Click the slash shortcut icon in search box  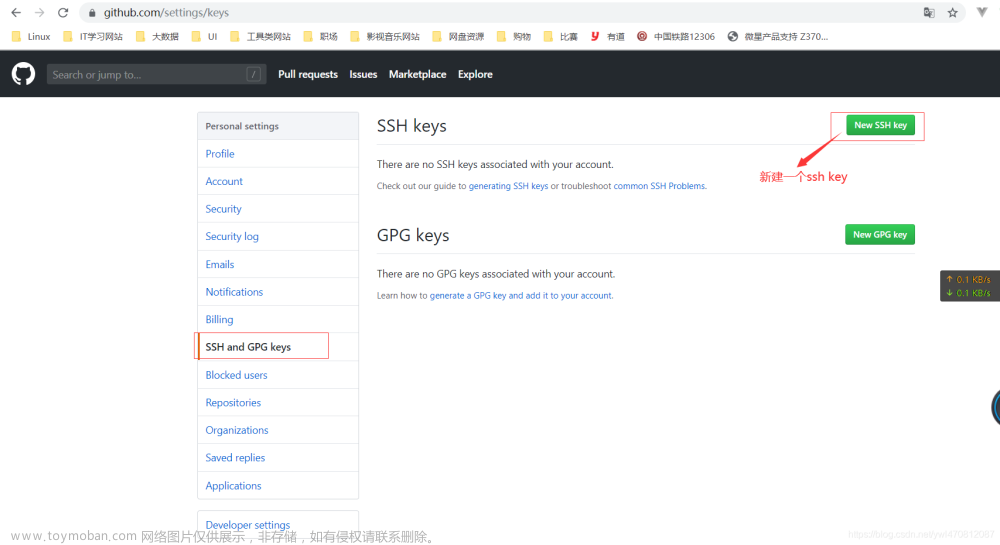coord(253,75)
